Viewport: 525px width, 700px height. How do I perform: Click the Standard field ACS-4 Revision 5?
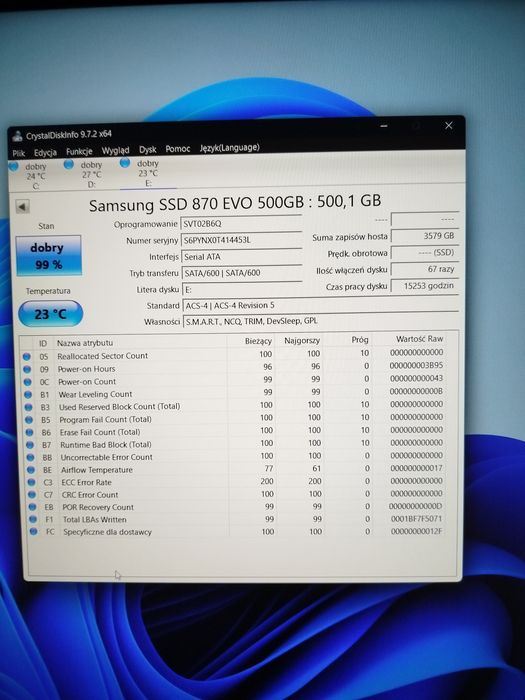coord(321,305)
